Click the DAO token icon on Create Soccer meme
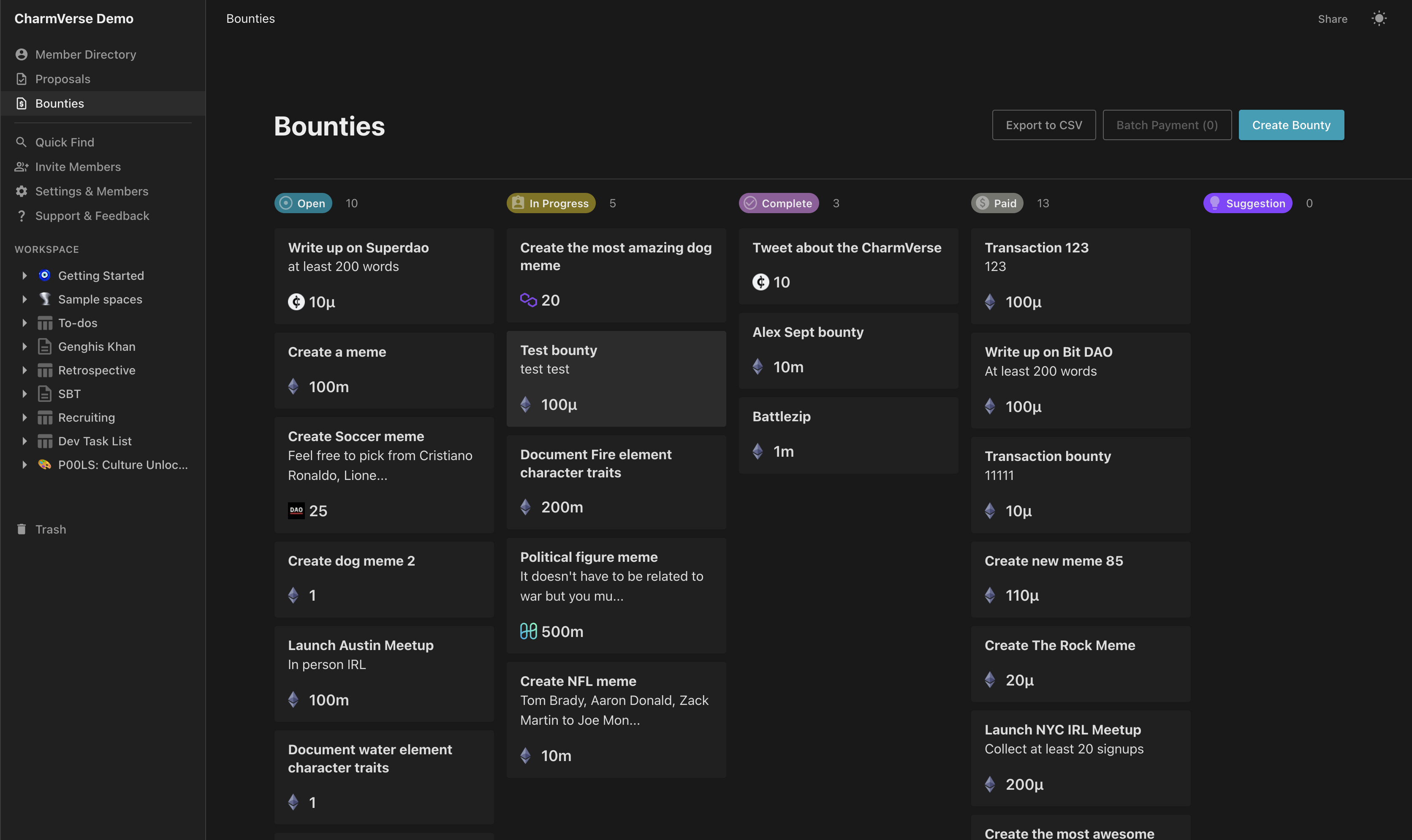The height and width of the screenshot is (840, 1412). pos(296,511)
